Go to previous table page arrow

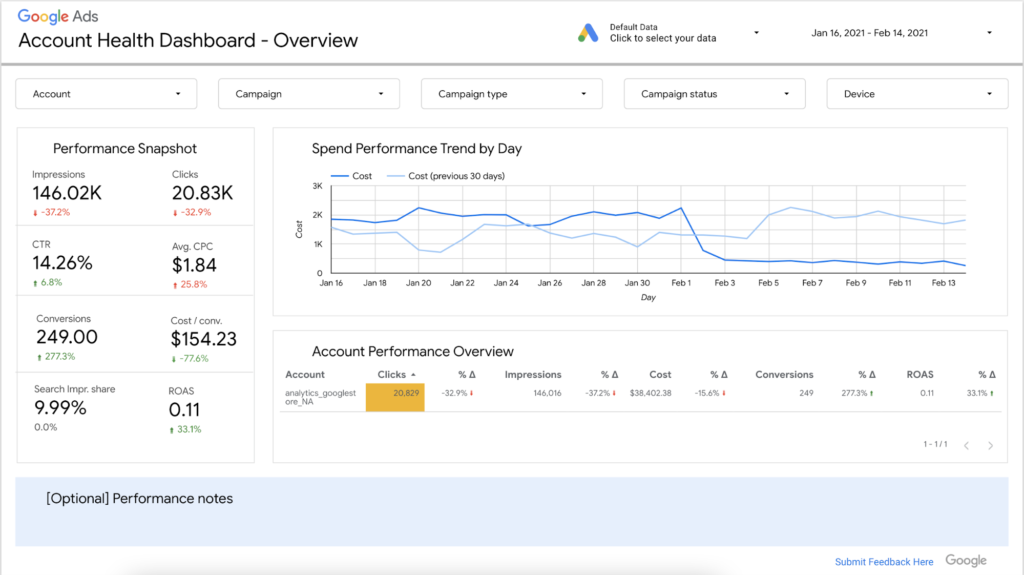[x=967, y=446]
